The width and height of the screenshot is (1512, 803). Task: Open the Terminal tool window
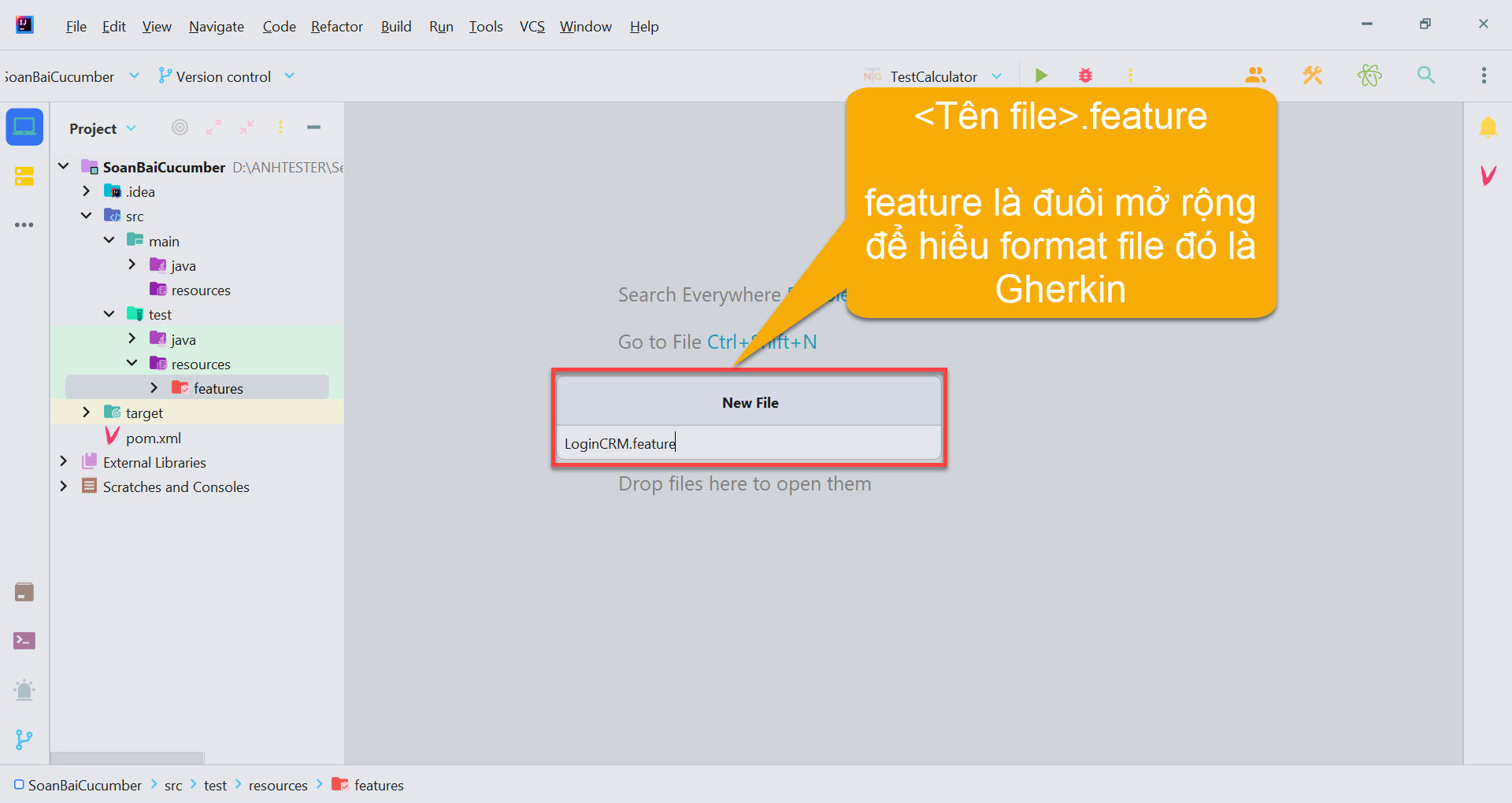click(x=24, y=641)
